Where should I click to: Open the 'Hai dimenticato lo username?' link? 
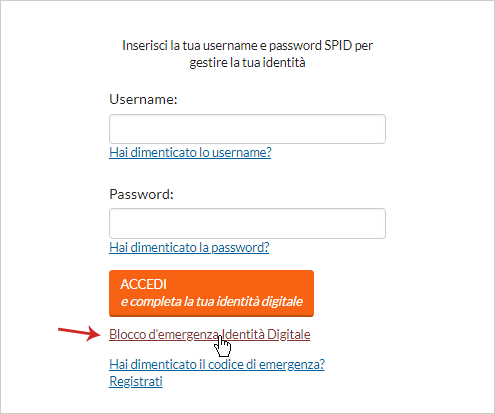click(190, 153)
